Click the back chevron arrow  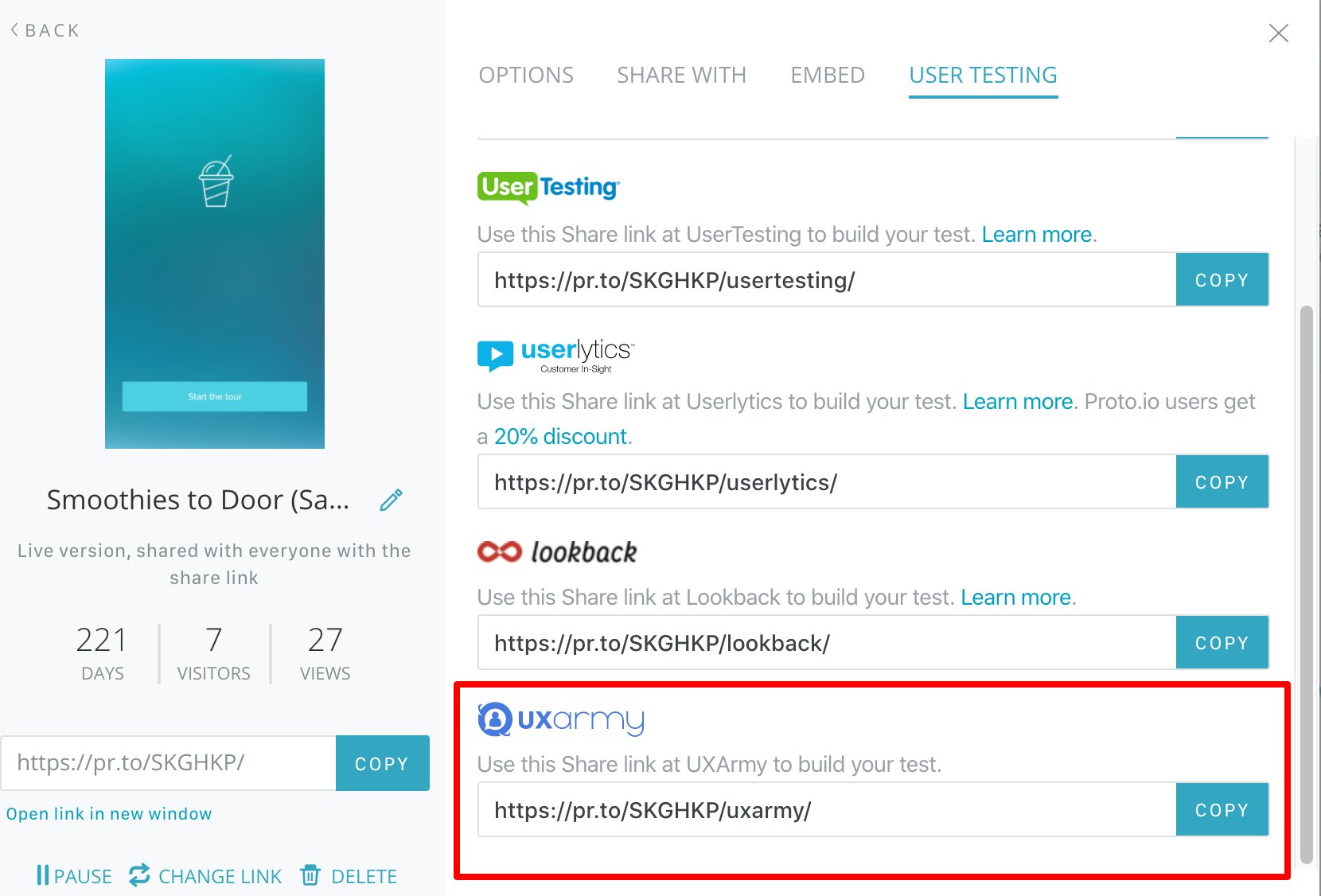tap(14, 30)
